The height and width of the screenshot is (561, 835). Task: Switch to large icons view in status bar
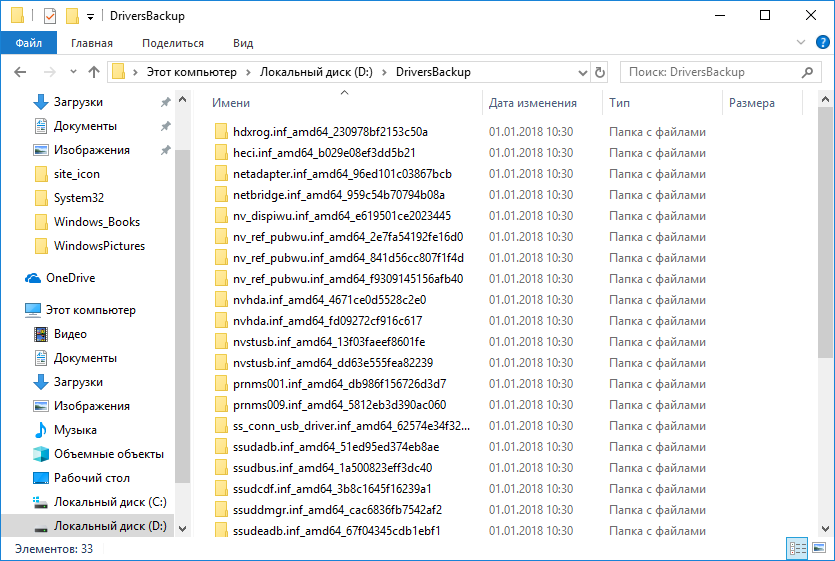click(x=818, y=548)
